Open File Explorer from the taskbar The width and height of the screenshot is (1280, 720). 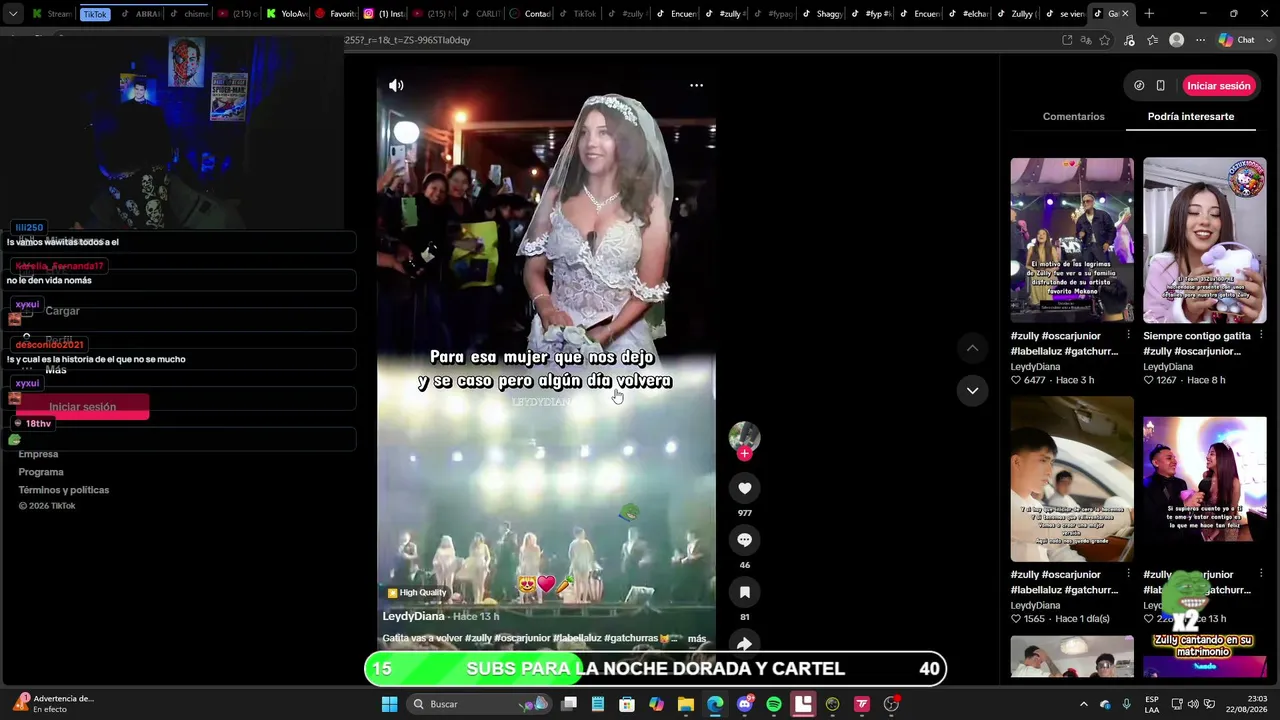686,704
